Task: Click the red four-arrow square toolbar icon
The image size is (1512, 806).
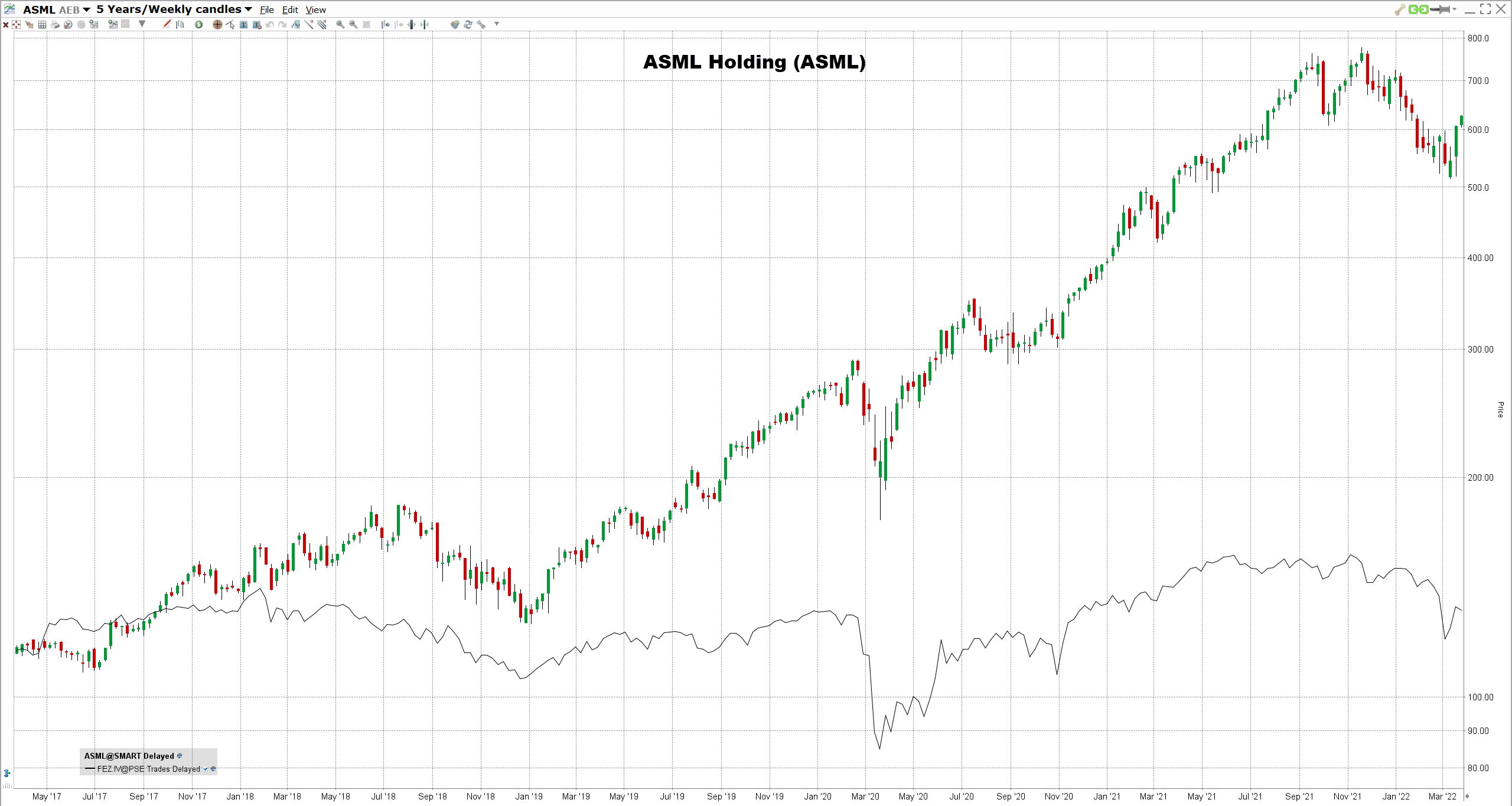Action: [17, 24]
